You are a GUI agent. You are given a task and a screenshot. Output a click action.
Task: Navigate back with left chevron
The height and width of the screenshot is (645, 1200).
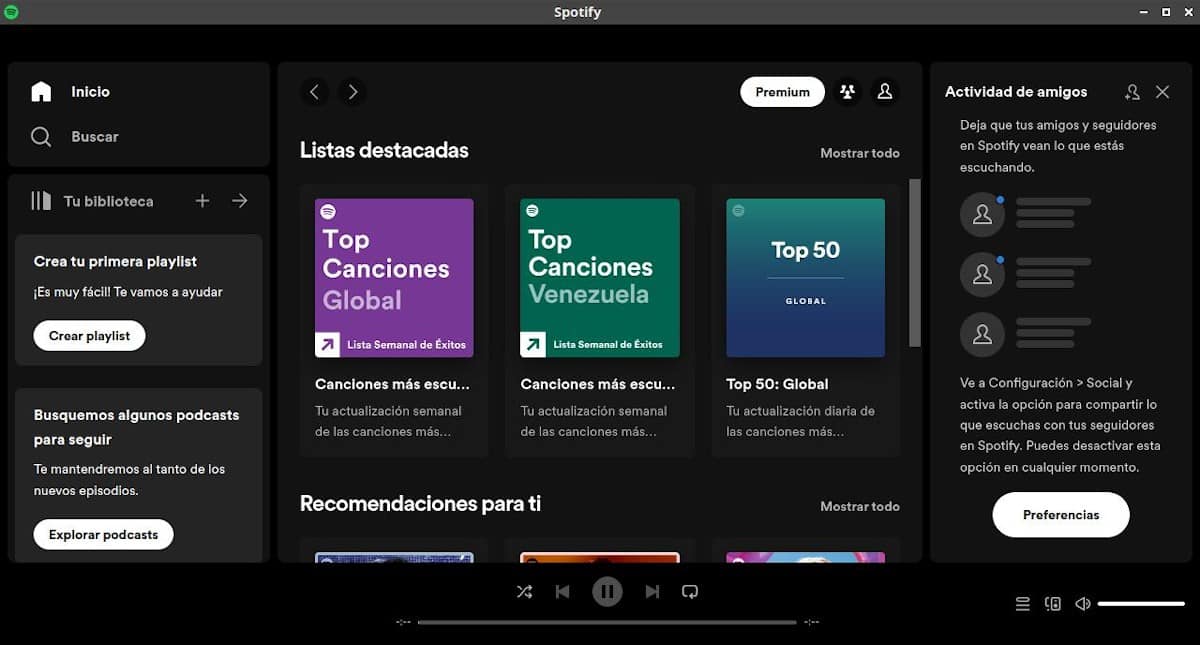(x=315, y=92)
